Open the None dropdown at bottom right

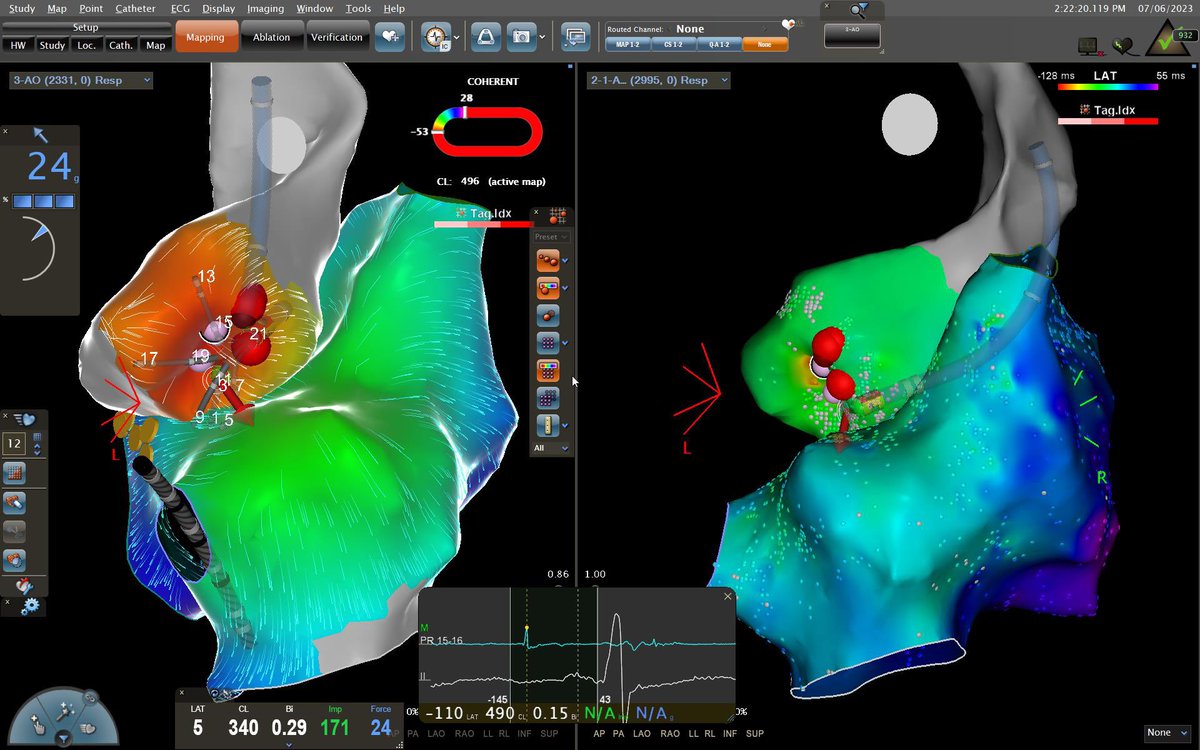(1167, 733)
